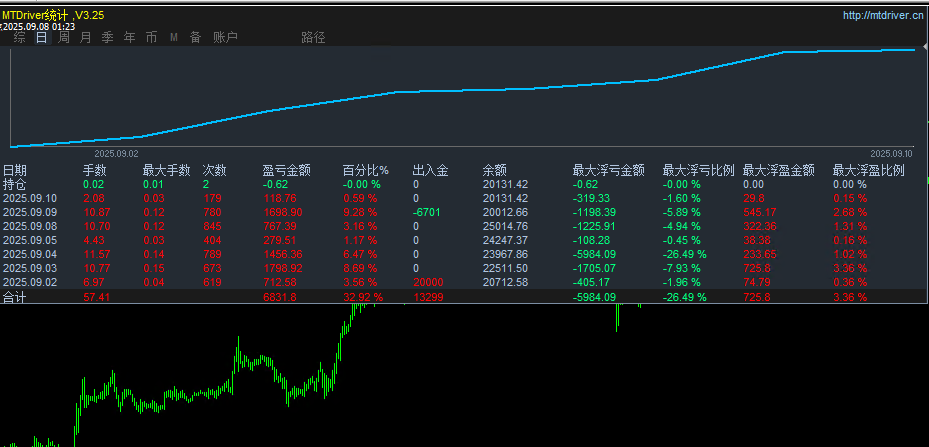Click the 1798.92 profit value
This screenshot has height=447, width=929.
pyautogui.click(x=283, y=268)
